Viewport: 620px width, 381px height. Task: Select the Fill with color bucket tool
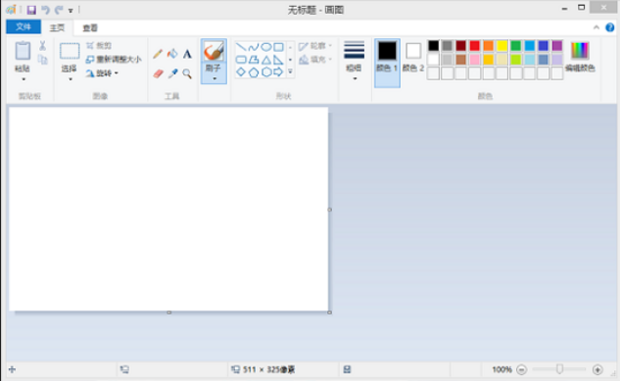(x=172, y=53)
